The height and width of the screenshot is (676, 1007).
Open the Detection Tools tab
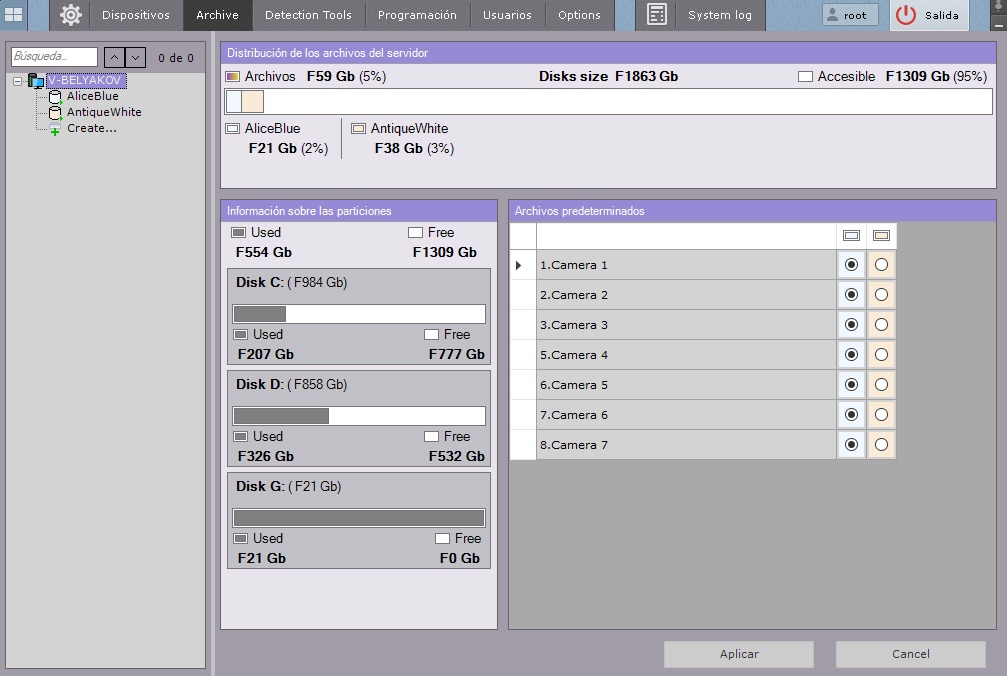[x=308, y=15]
